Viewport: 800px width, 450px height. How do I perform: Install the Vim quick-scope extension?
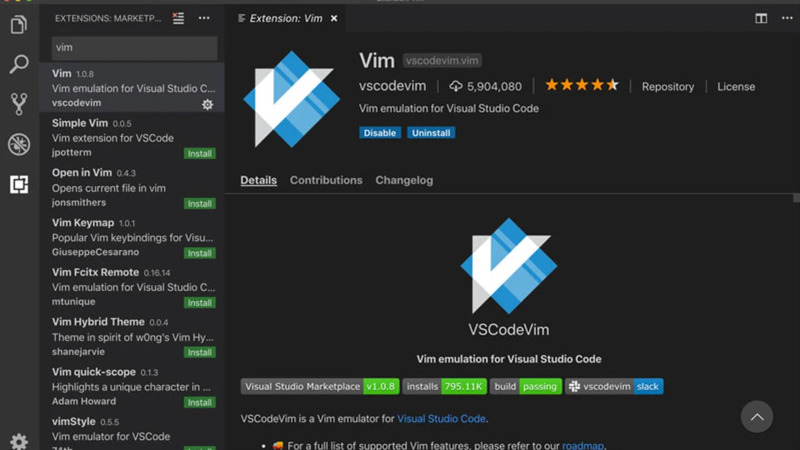[199, 402]
